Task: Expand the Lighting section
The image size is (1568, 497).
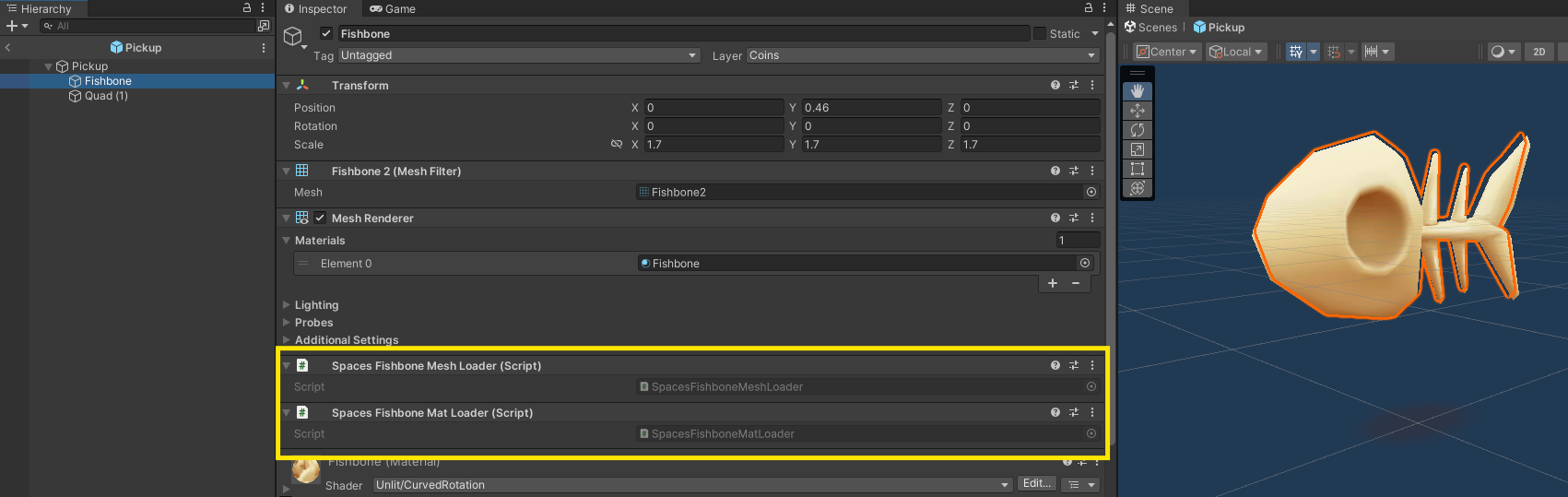Action: click(x=316, y=305)
